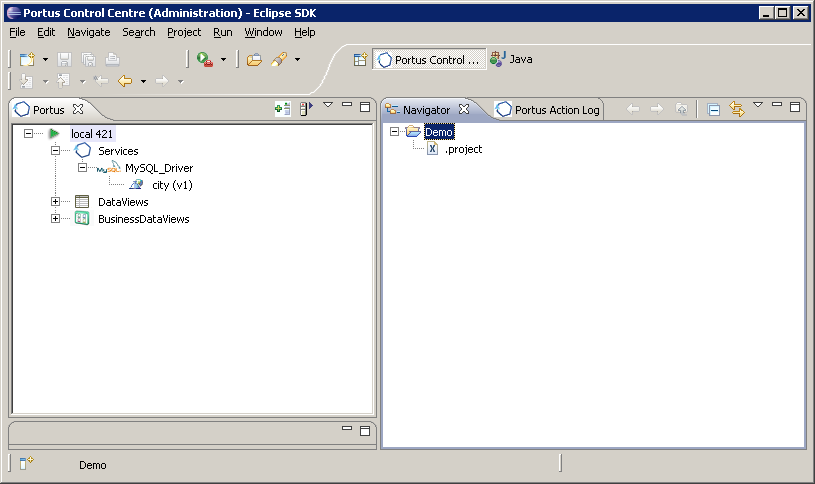Open the New wizard dropdown arrow

click(x=45, y=60)
